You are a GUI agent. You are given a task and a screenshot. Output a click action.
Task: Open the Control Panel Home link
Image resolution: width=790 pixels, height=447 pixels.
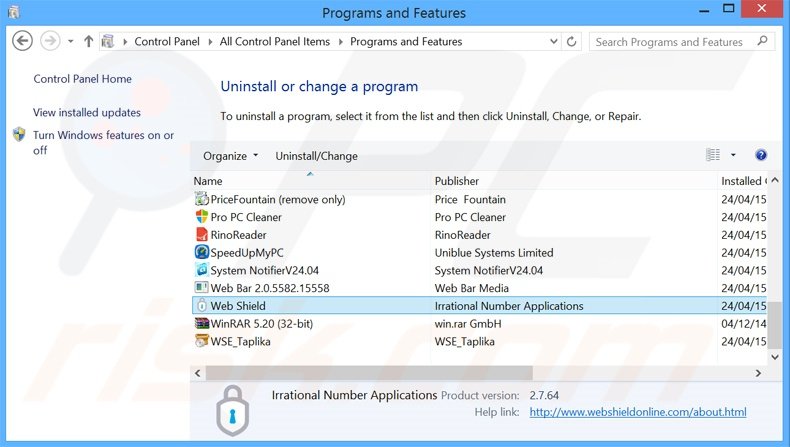click(x=83, y=79)
